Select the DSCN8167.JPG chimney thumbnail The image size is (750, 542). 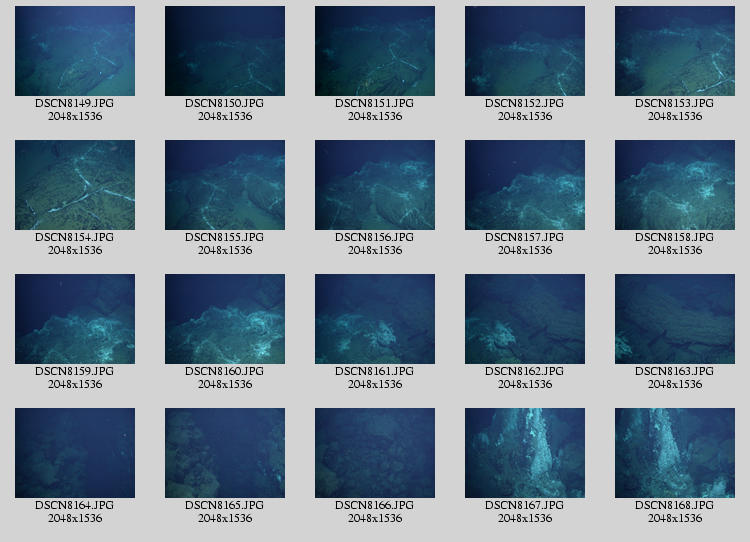[x=525, y=453]
